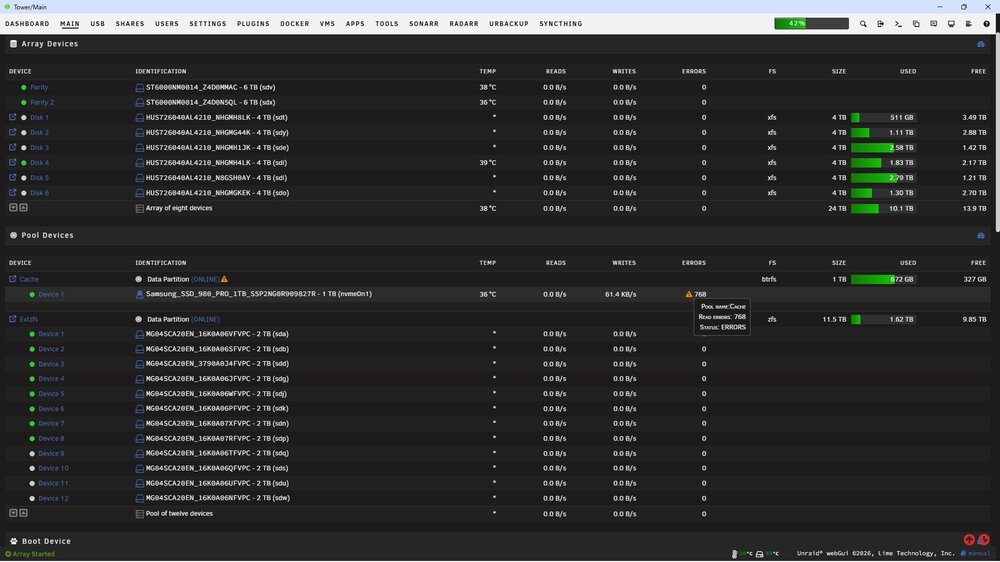Click the file manager copy icon in header
The height and width of the screenshot is (562, 1000).
pos(916,24)
